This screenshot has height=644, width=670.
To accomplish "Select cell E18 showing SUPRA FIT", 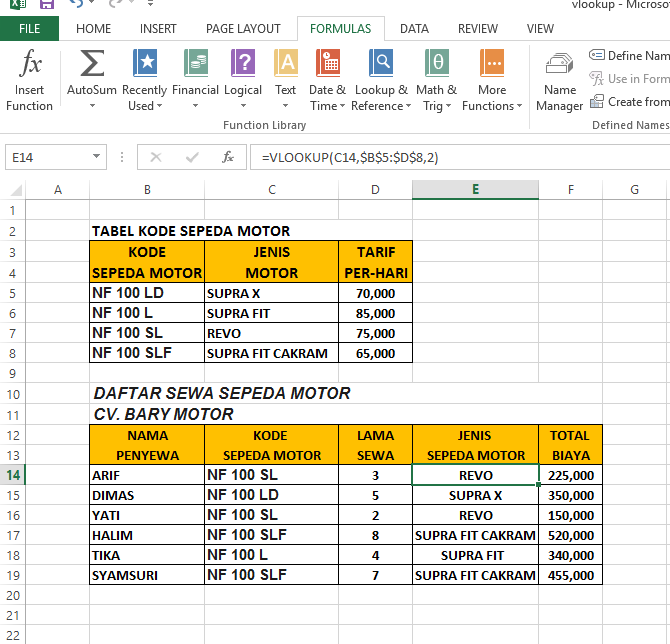I will tap(475, 555).
